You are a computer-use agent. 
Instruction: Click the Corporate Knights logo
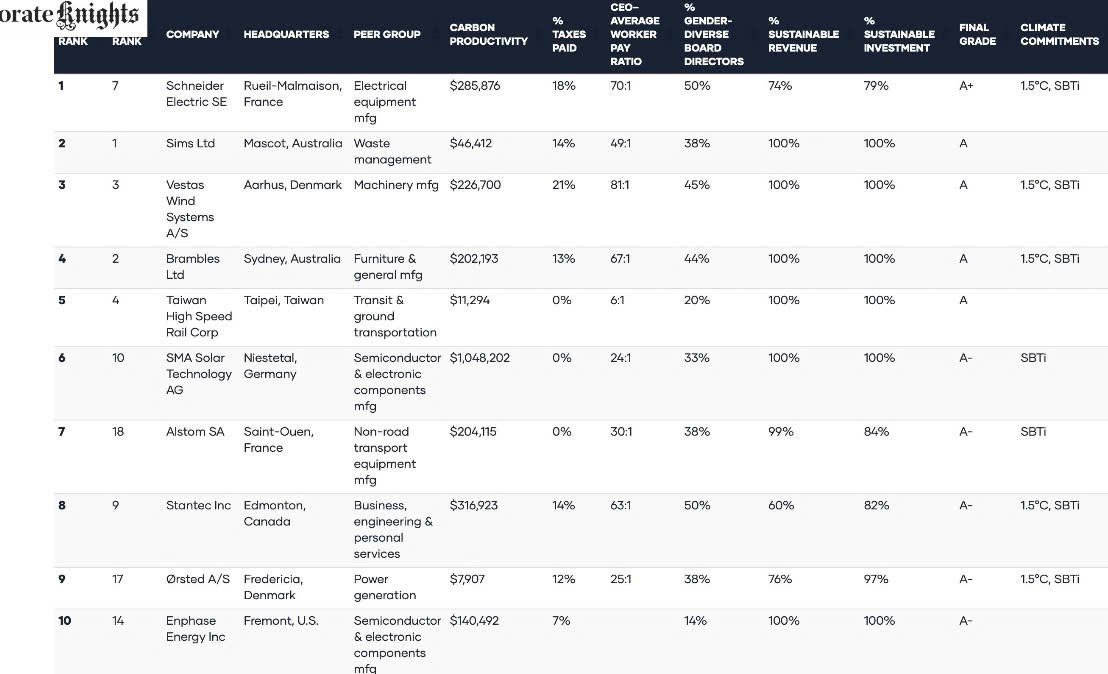pos(72,17)
